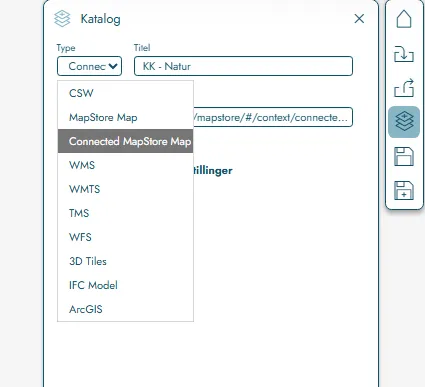Open the Type dropdown showing Connec
This screenshot has height=387, width=425.
point(89,66)
